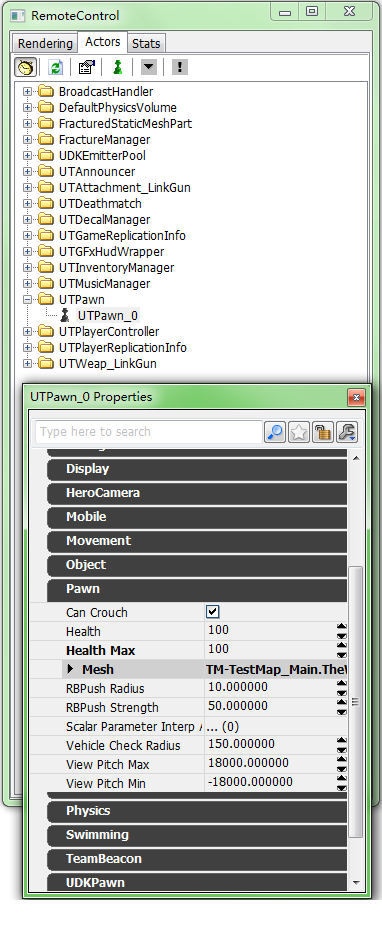The width and height of the screenshot is (382, 949).
Task: Expand the UDKPawn category header
Action: (197, 882)
